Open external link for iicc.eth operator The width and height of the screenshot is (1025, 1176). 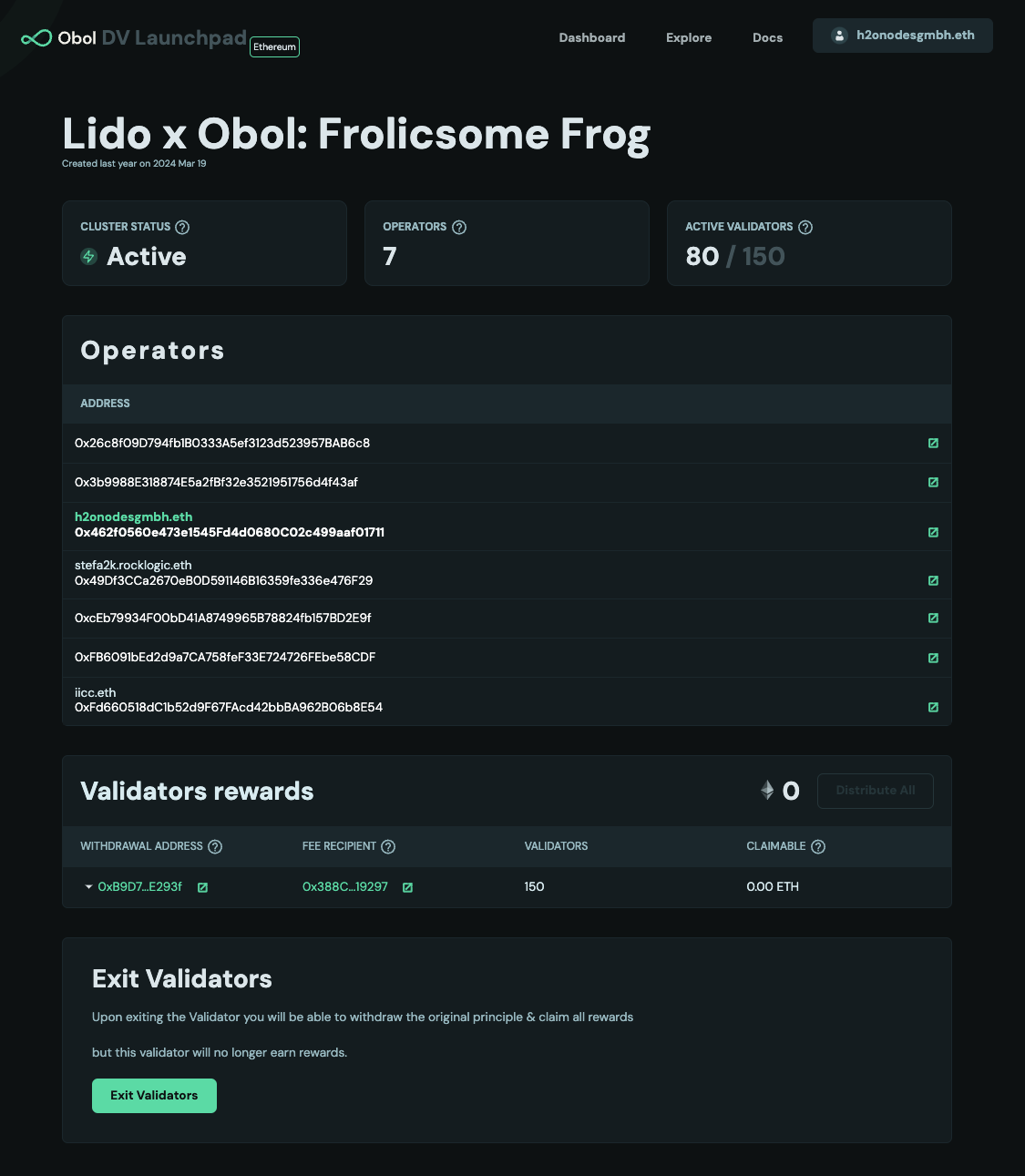coord(933,707)
